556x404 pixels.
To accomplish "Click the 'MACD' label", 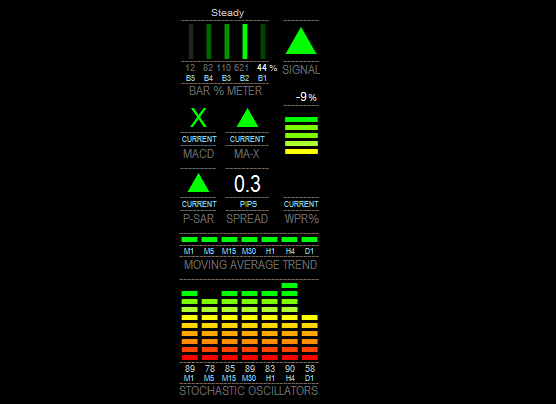I will pyautogui.click(x=199, y=154).
